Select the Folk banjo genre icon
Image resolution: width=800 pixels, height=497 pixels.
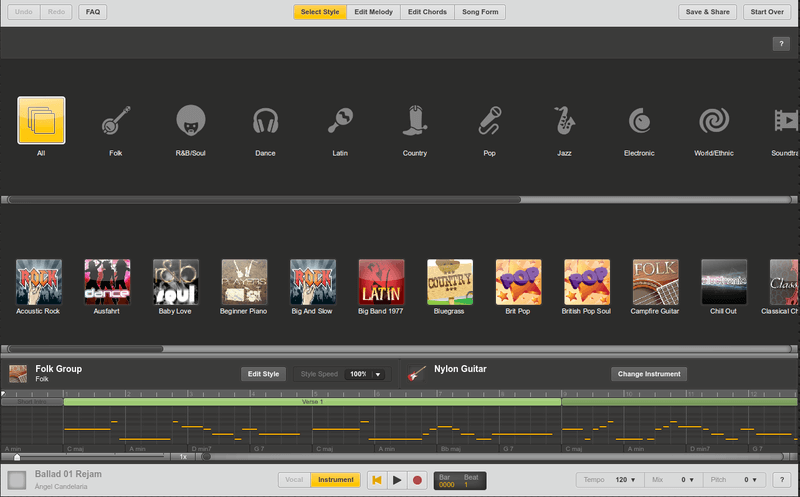click(115, 122)
